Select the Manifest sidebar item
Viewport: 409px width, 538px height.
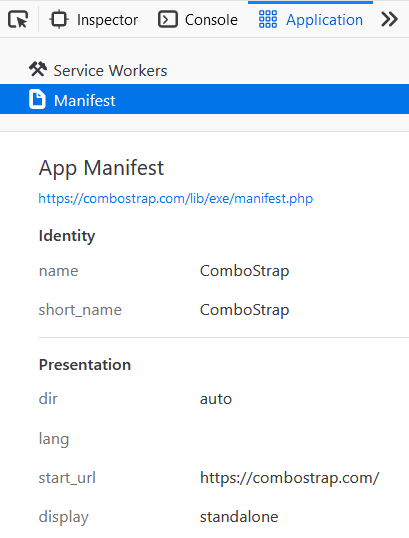coord(204,99)
